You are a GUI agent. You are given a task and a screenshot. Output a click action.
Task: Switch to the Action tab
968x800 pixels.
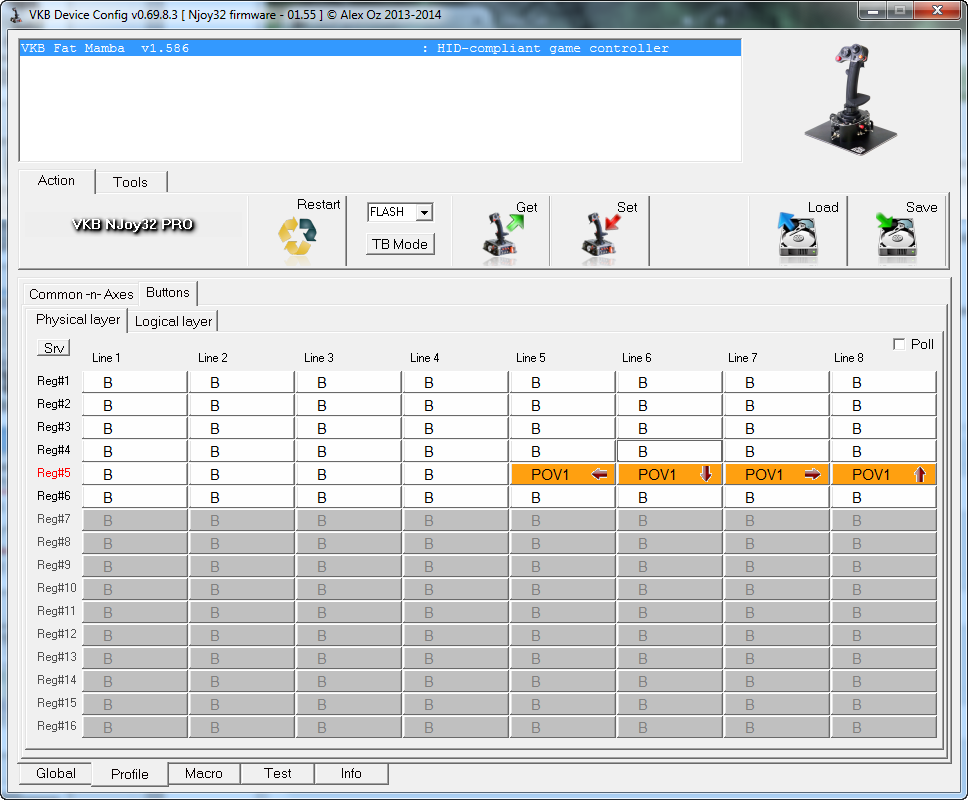coord(56,181)
